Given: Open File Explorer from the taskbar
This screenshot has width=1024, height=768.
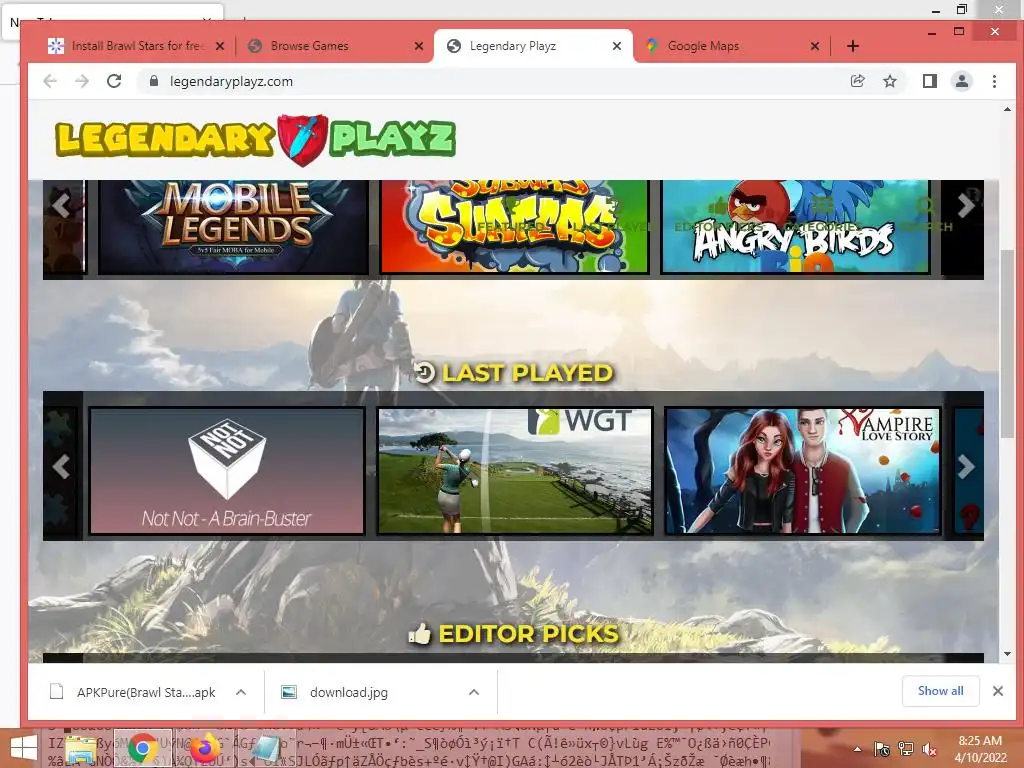Looking at the screenshot, I should (x=81, y=749).
